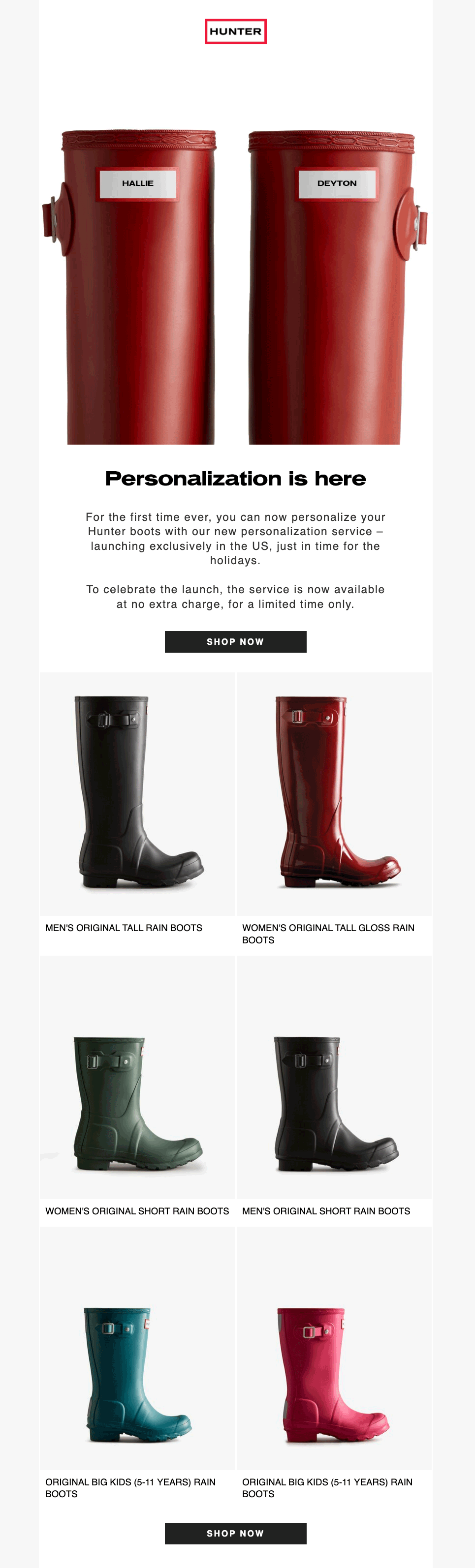
Task: View the pink big kids boot image
Action: coord(334,1348)
